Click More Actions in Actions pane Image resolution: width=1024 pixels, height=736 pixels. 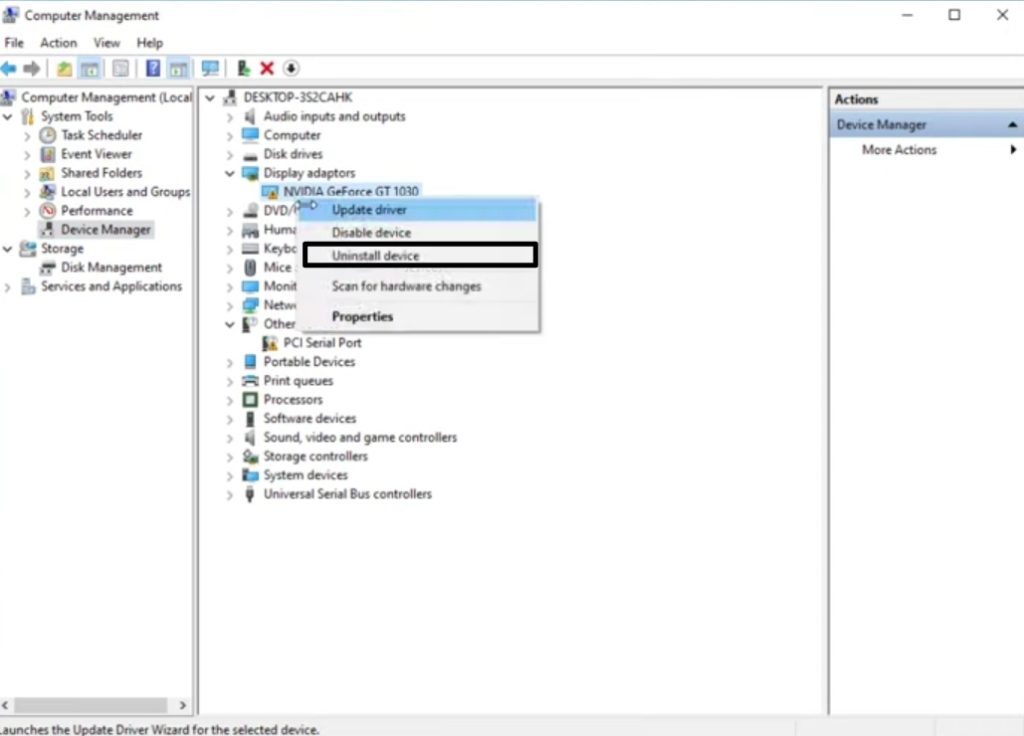[x=899, y=150]
